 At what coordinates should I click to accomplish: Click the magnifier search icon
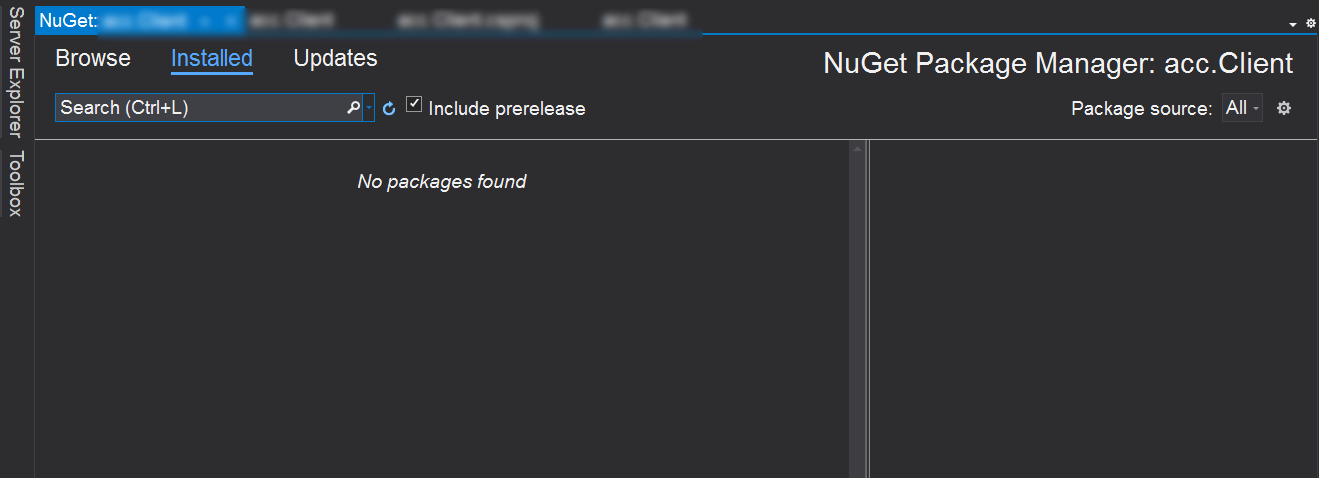coord(353,108)
